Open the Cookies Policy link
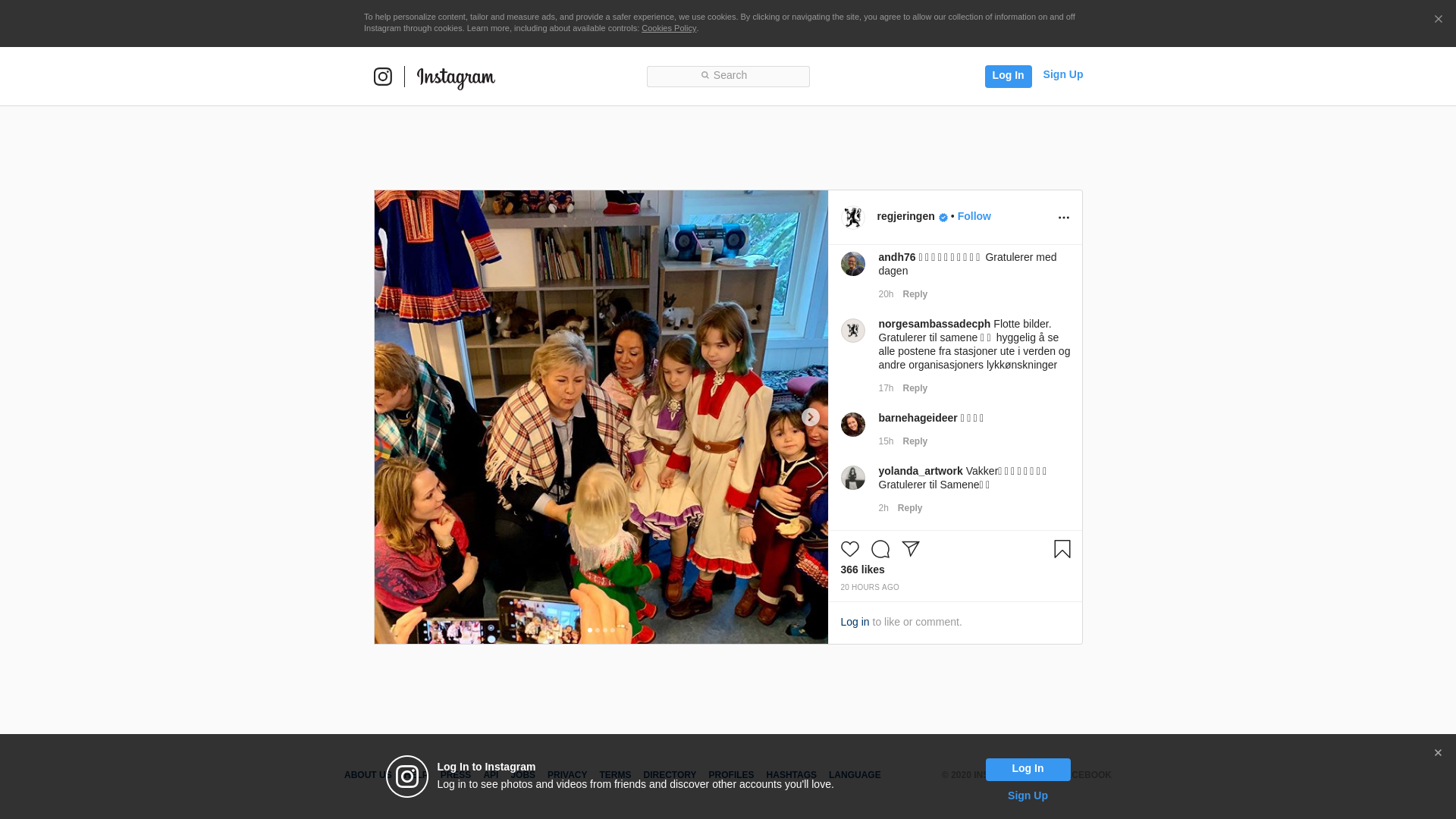Image resolution: width=1456 pixels, height=819 pixels. coord(669,28)
